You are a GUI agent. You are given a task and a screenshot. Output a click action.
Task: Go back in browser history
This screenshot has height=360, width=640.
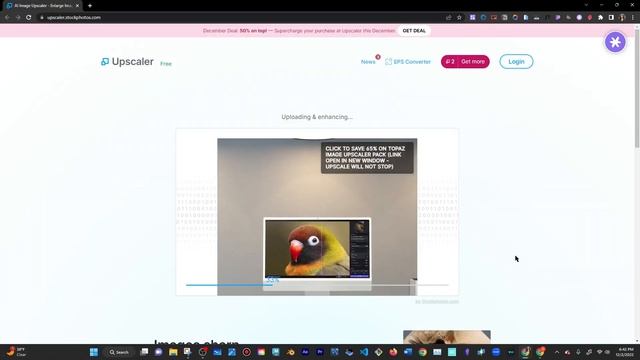point(7,18)
